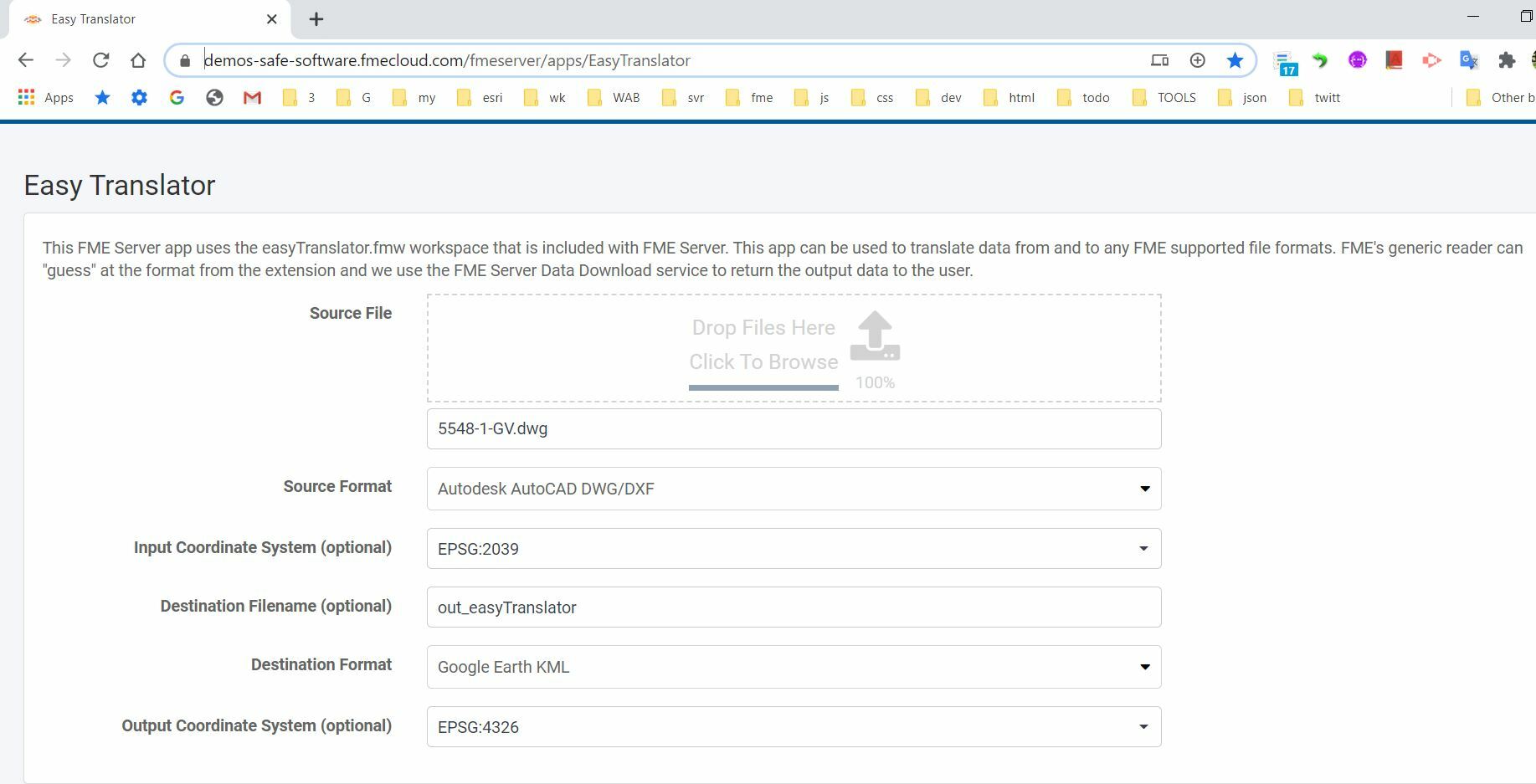This screenshot has height=784, width=1536.
Task: Click the browser forward arrow
Action: coord(64,60)
